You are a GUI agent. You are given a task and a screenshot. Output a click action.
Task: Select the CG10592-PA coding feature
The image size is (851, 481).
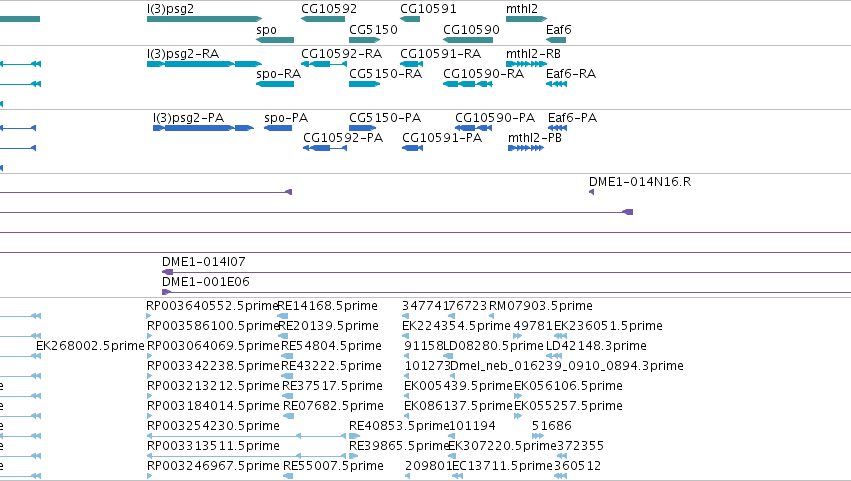[x=325, y=148]
